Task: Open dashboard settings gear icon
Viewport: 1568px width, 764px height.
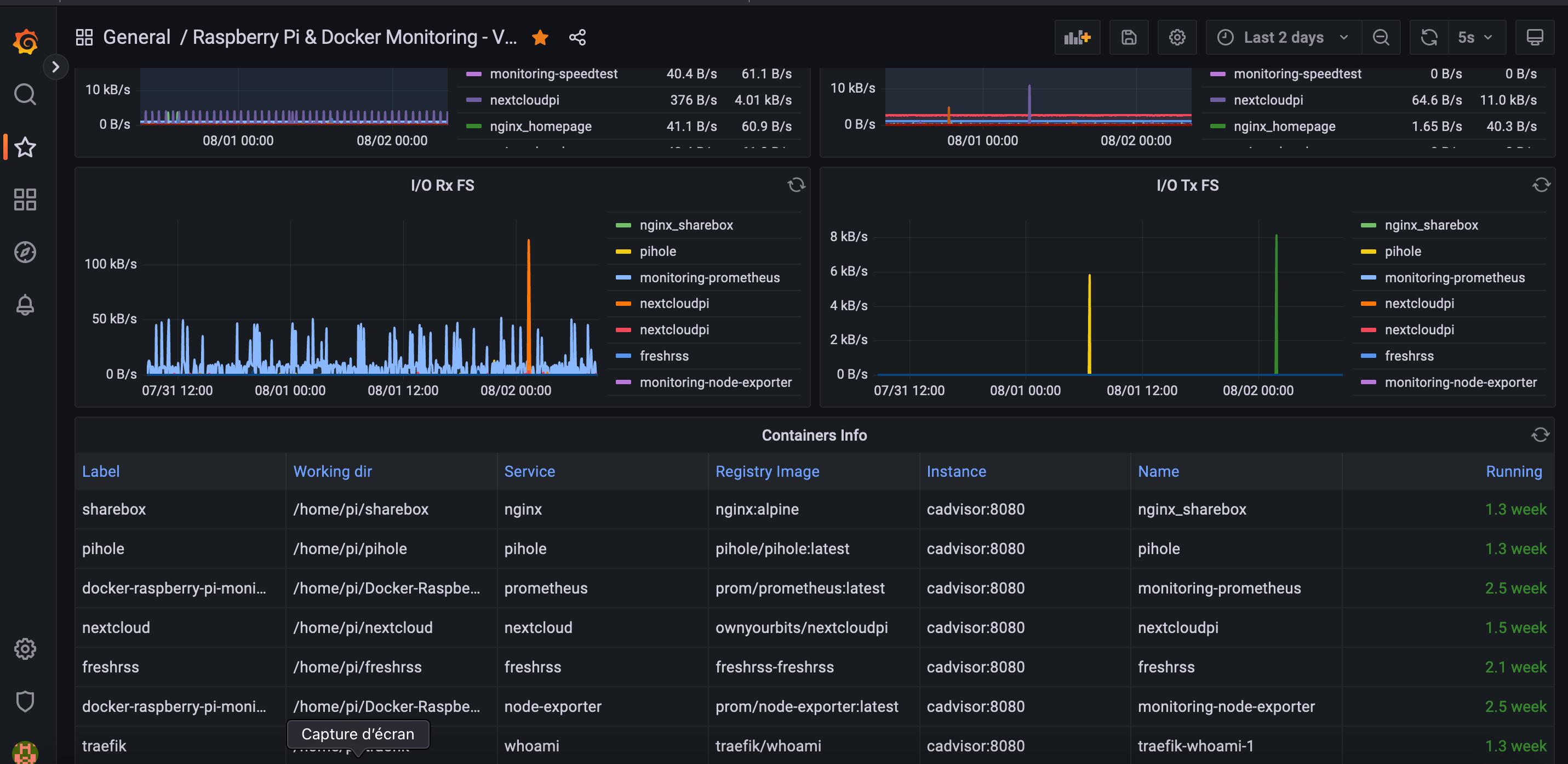Action: pyautogui.click(x=1177, y=38)
